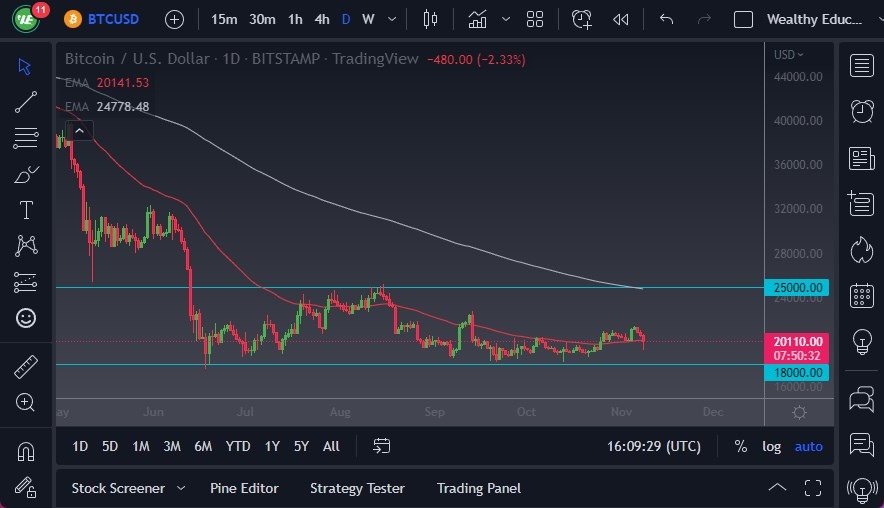
Task: Click the ideas lightbulb icon
Action: 861,341
